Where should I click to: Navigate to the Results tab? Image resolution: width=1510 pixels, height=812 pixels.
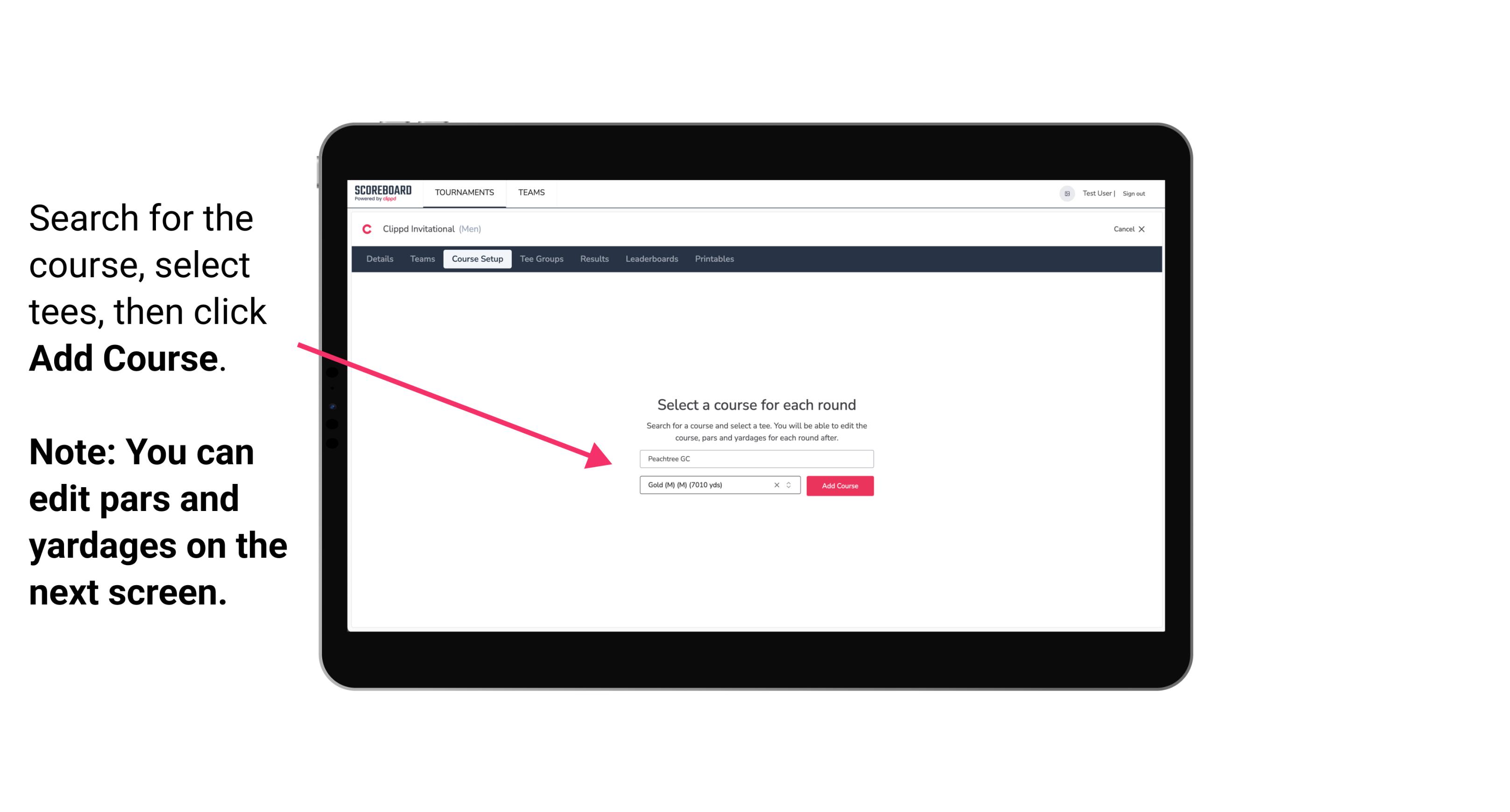(593, 259)
